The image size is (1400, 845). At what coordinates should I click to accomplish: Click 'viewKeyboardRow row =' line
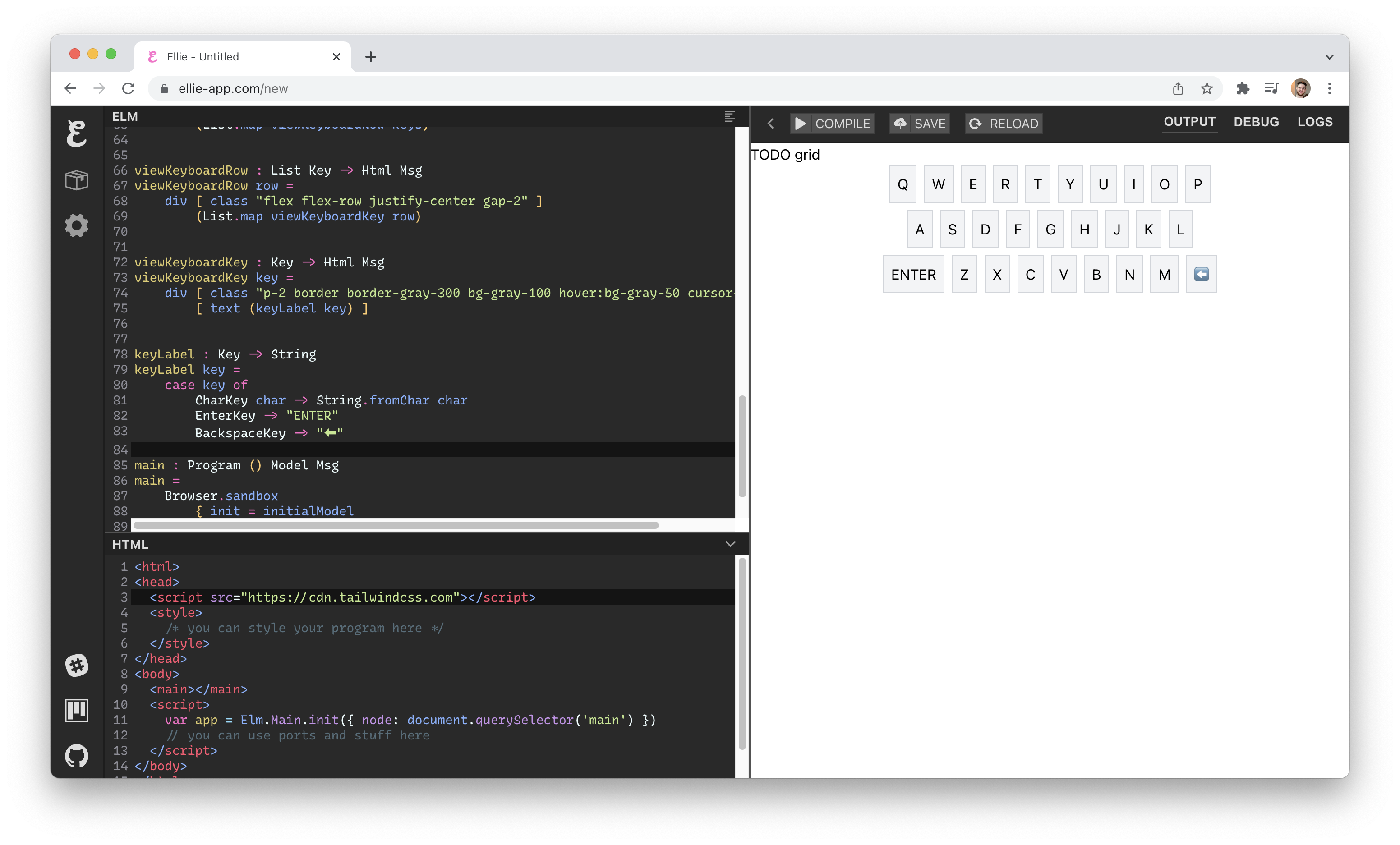coord(214,186)
